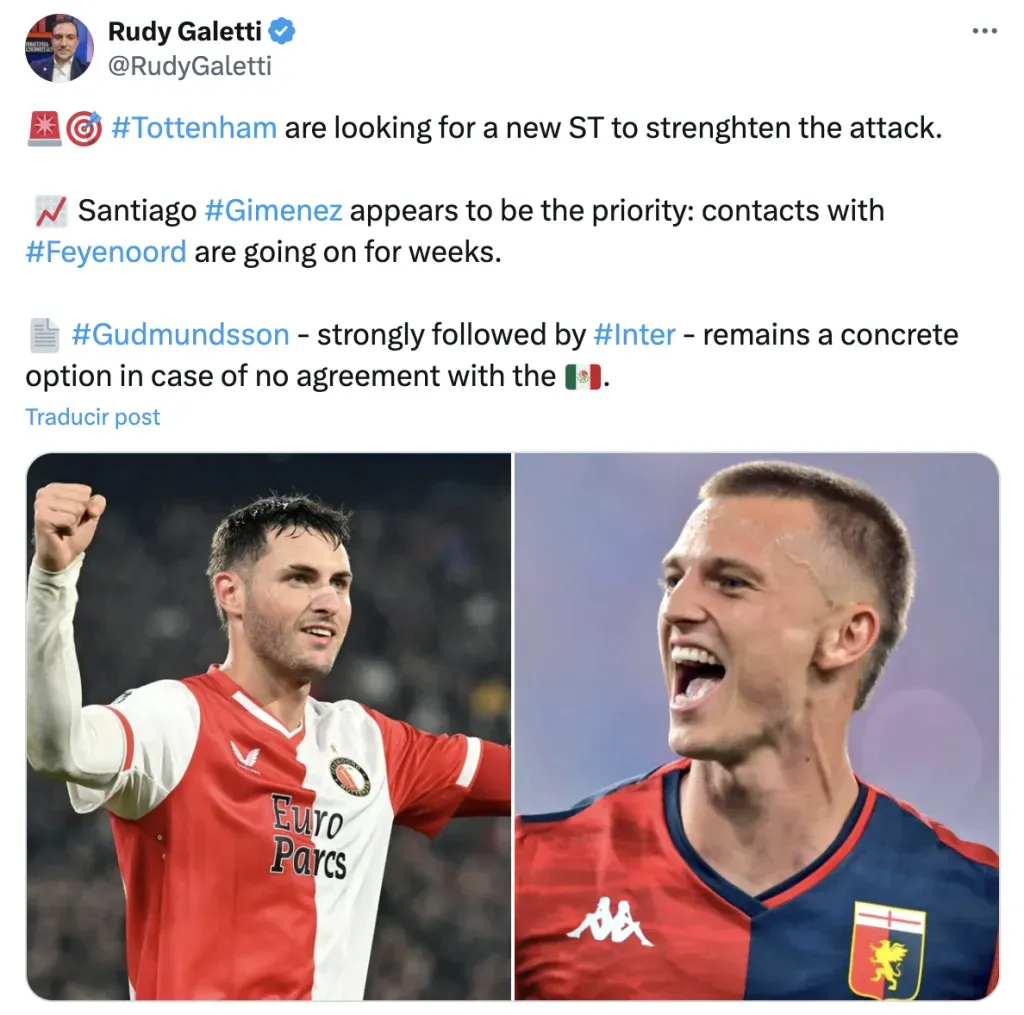Click the red siren emoji
This screenshot has width=1024, height=1015.
44,128
